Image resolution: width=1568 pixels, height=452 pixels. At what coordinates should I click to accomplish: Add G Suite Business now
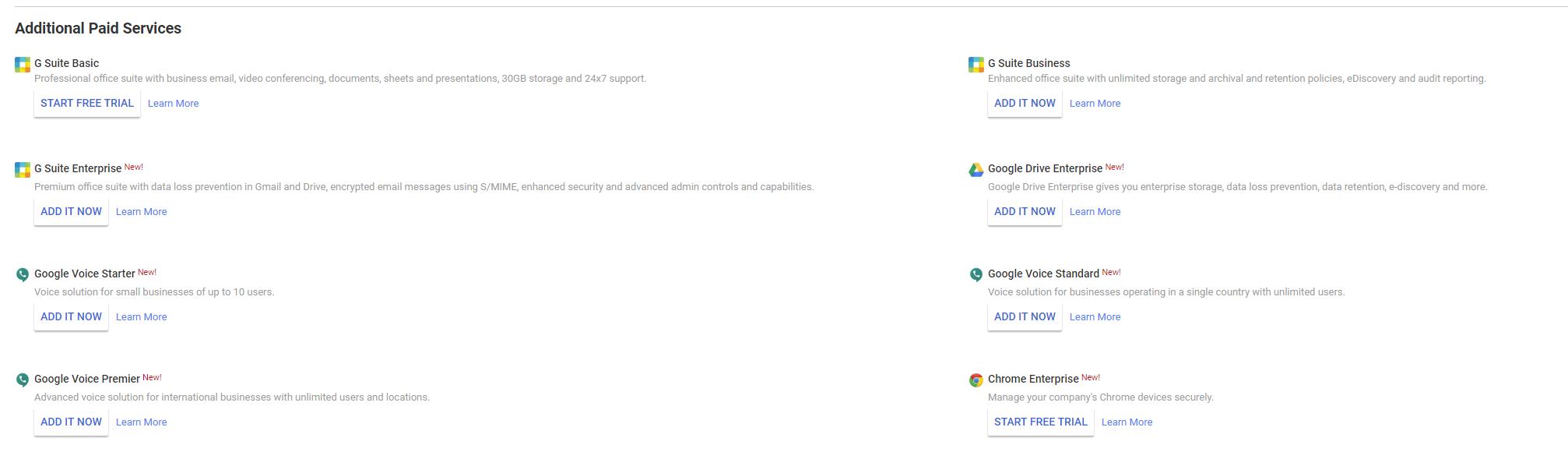click(x=1025, y=103)
